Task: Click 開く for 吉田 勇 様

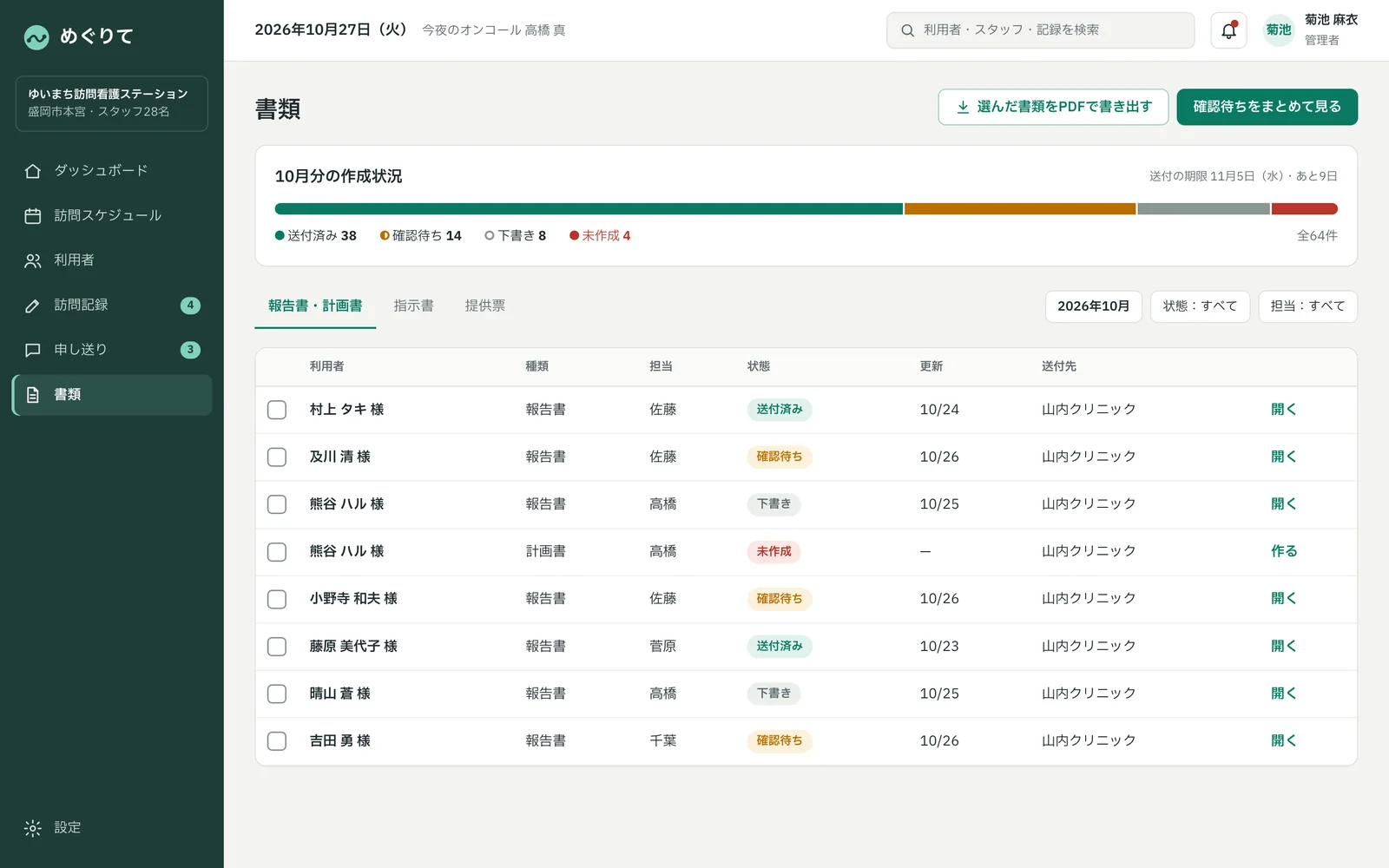Action: [1284, 741]
